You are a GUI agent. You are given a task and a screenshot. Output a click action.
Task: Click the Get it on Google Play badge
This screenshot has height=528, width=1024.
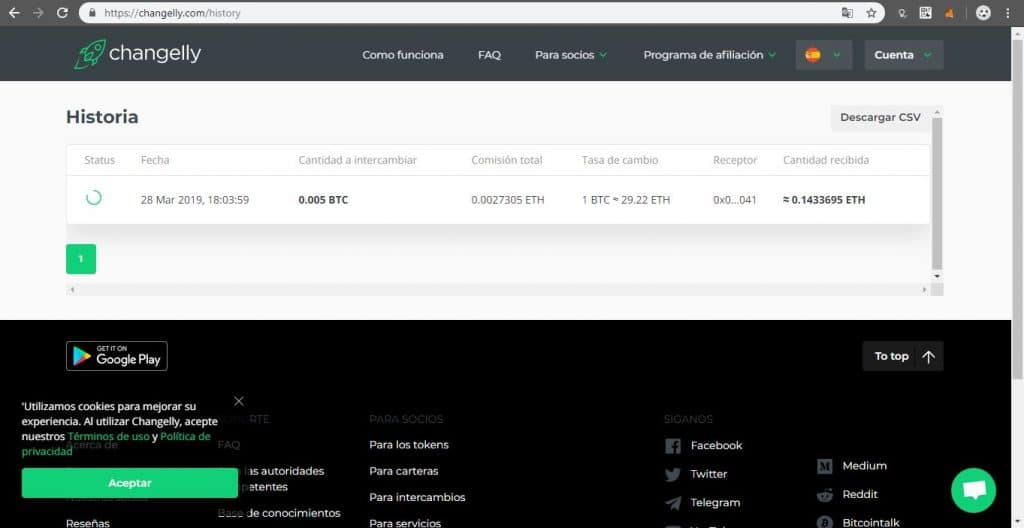coord(117,356)
